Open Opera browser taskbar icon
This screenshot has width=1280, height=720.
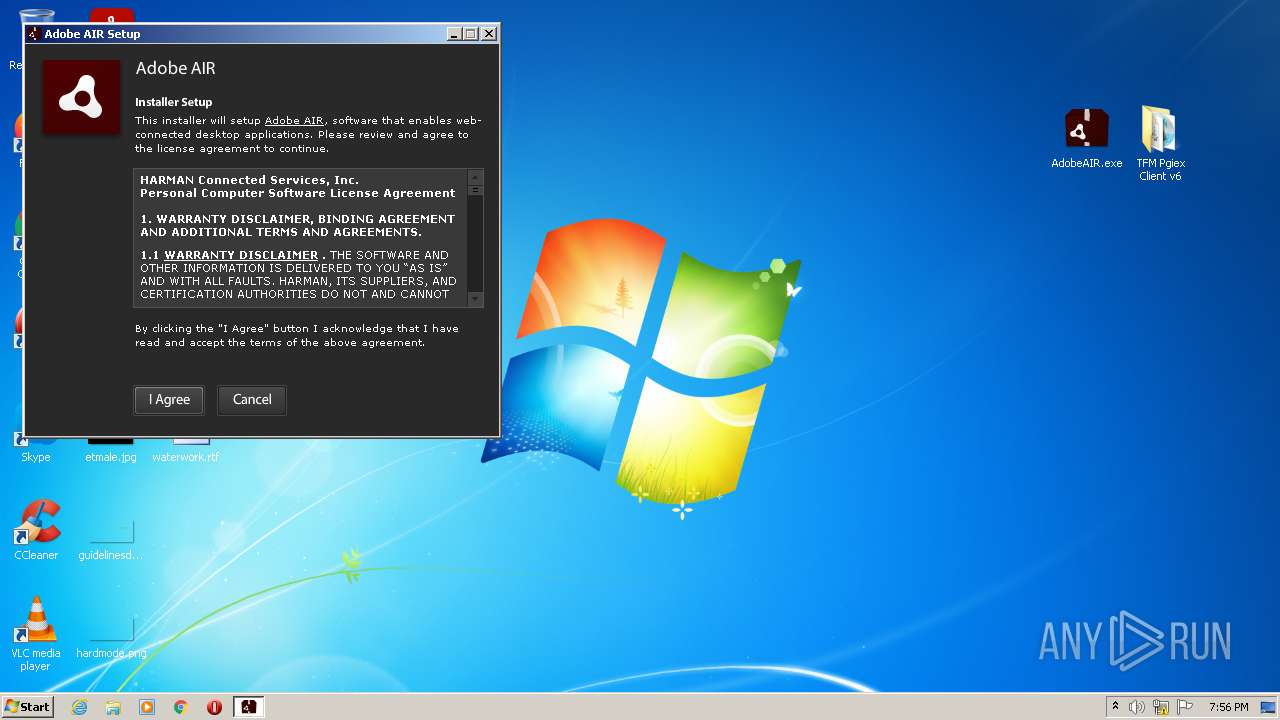click(214, 707)
